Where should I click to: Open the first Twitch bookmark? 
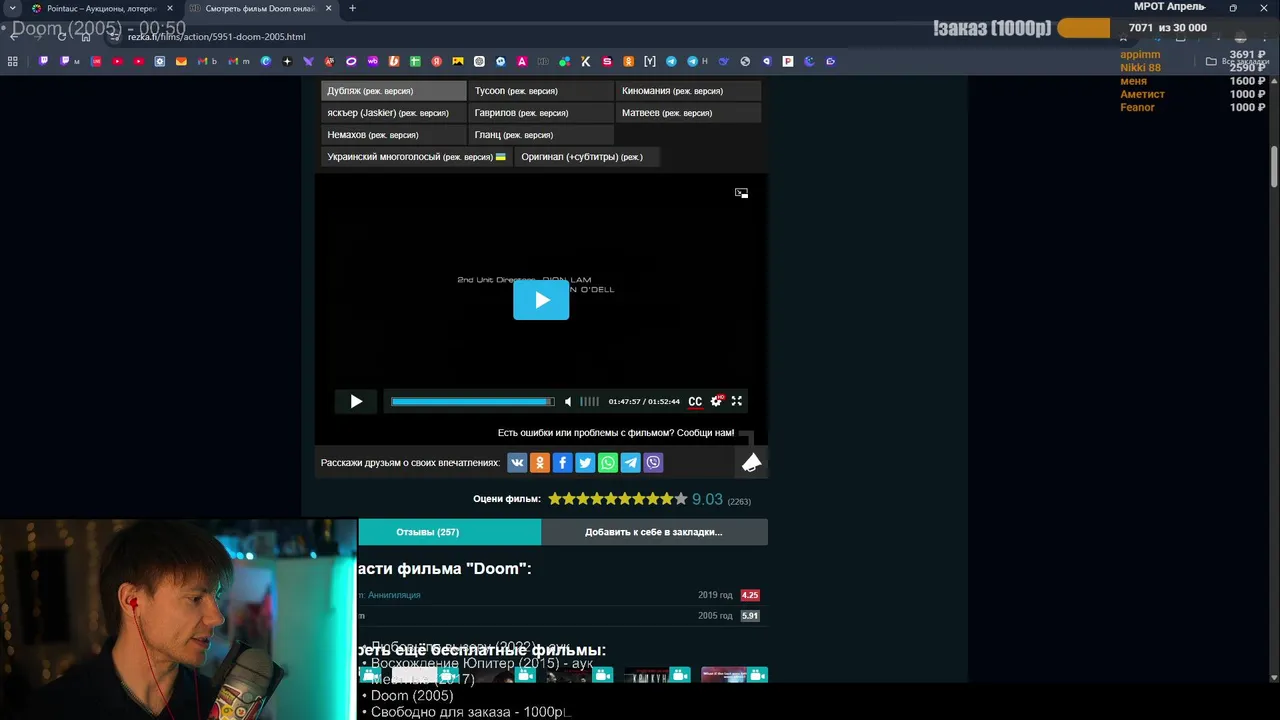[x=44, y=61]
